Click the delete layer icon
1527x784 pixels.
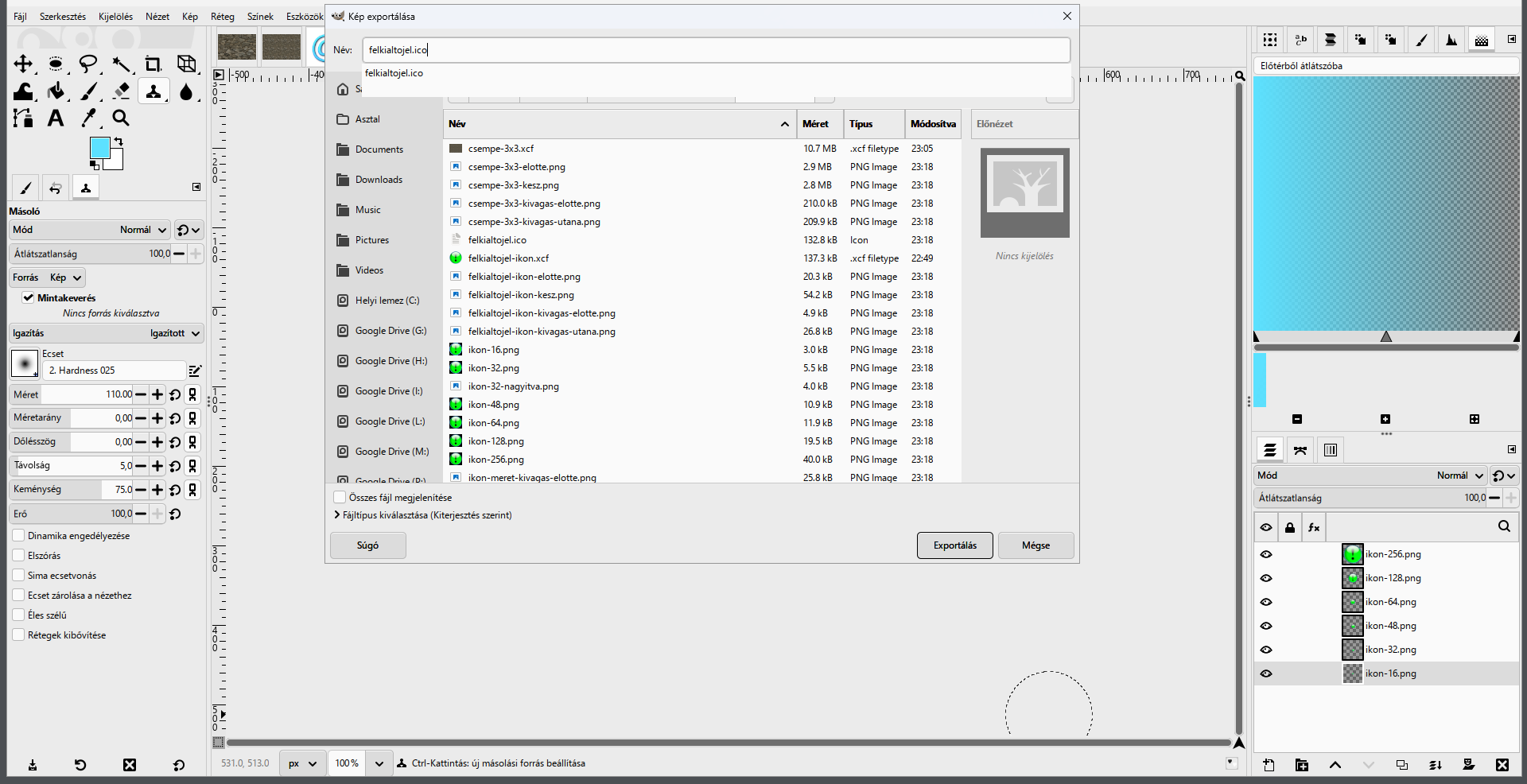(1502, 765)
